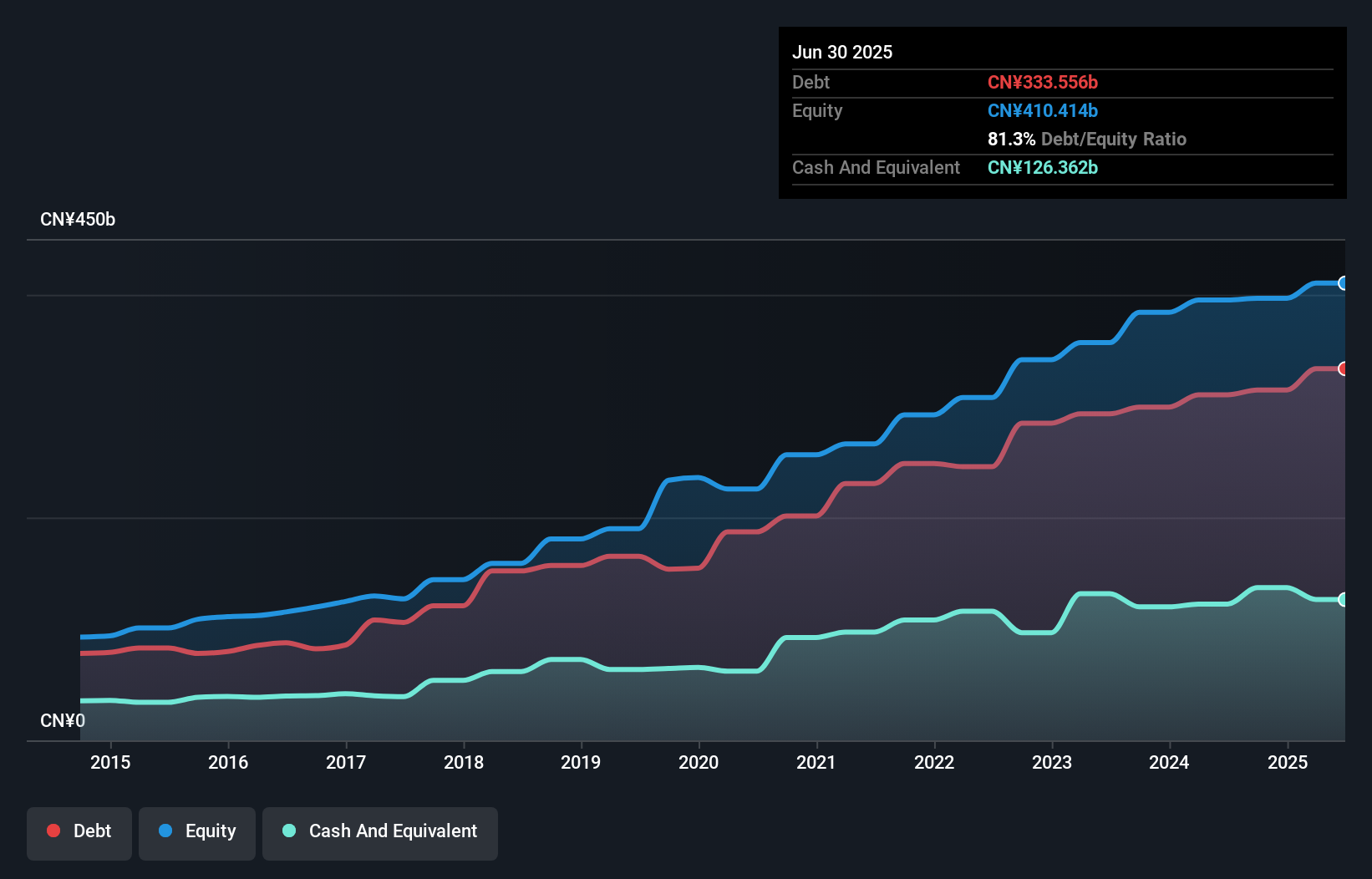The height and width of the screenshot is (879, 1372).
Task: Click the blue Equity legend dot icon
Action: (164, 831)
